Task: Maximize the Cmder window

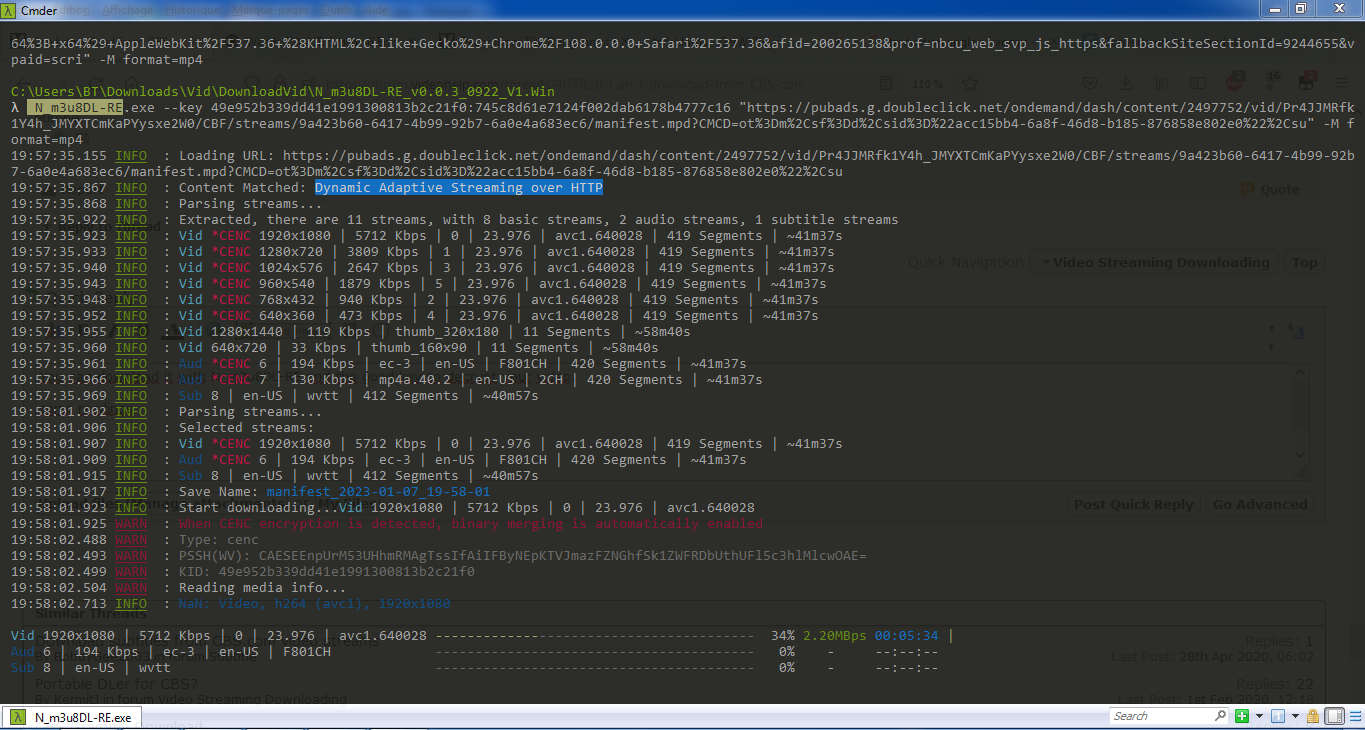Action: [x=1301, y=9]
